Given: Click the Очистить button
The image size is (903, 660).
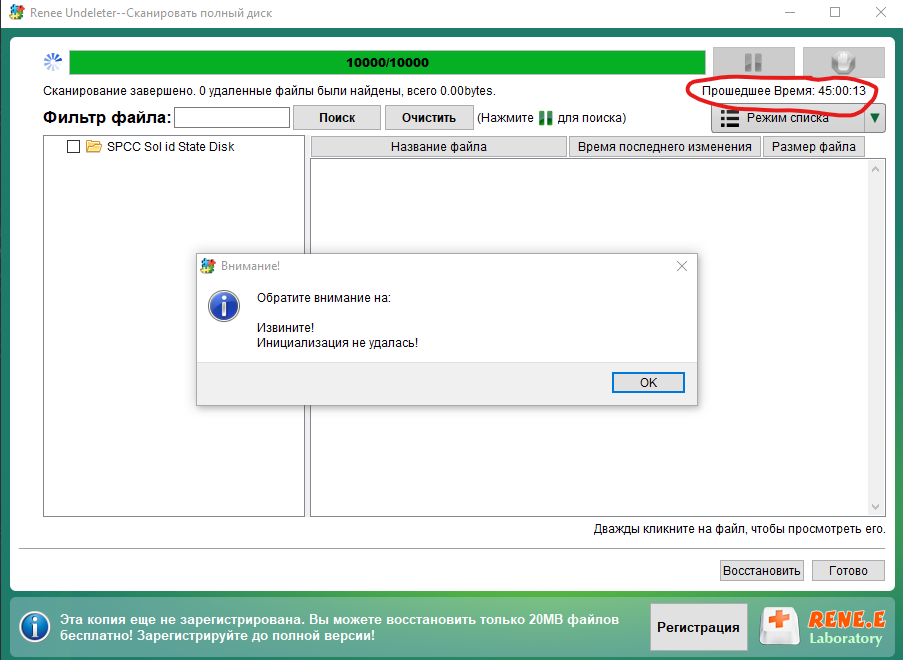Looking at the screenshot, I should pyautogui.click(x=428, y=117).
